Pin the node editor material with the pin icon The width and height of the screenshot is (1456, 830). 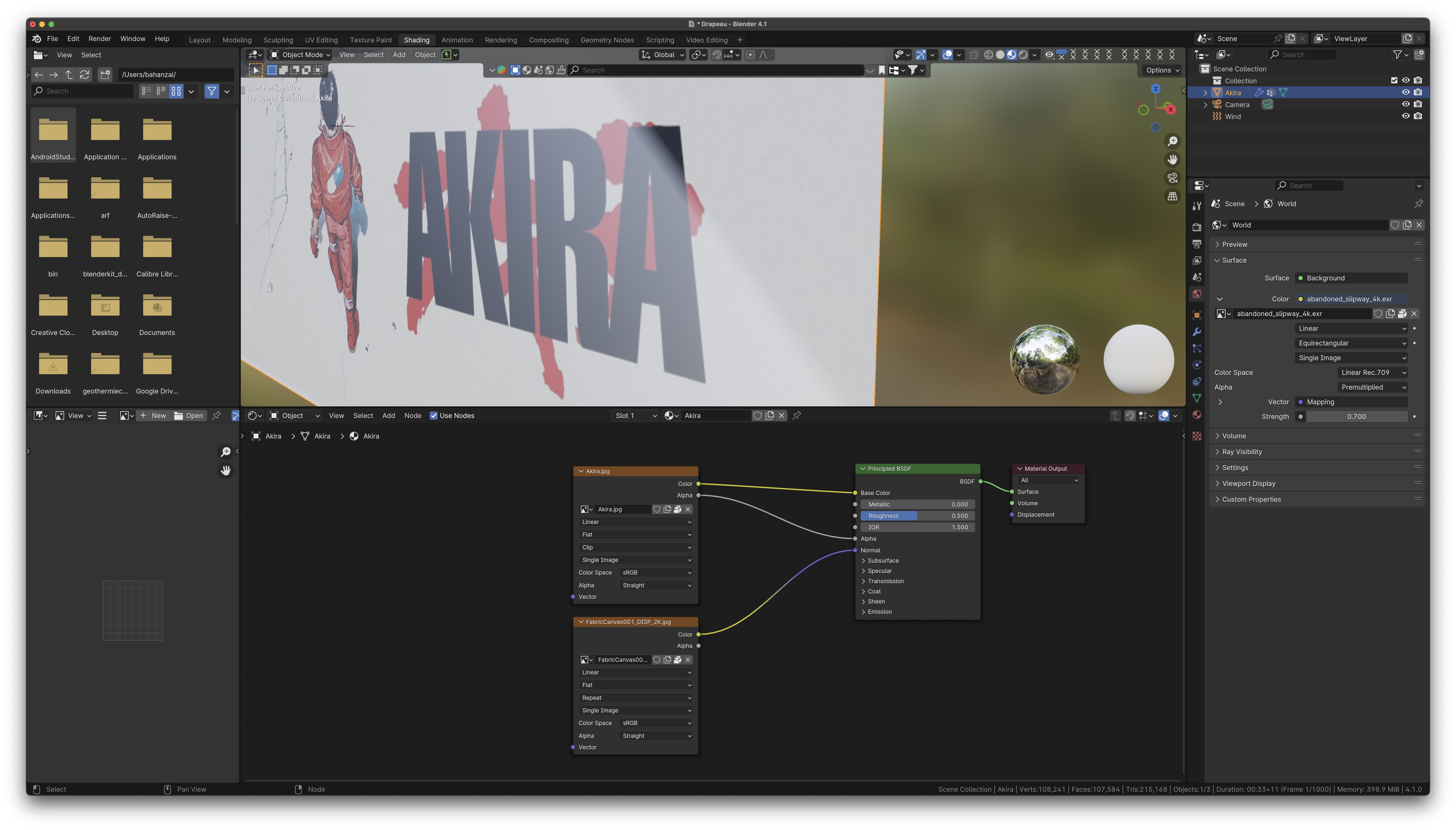coord(796,415)
